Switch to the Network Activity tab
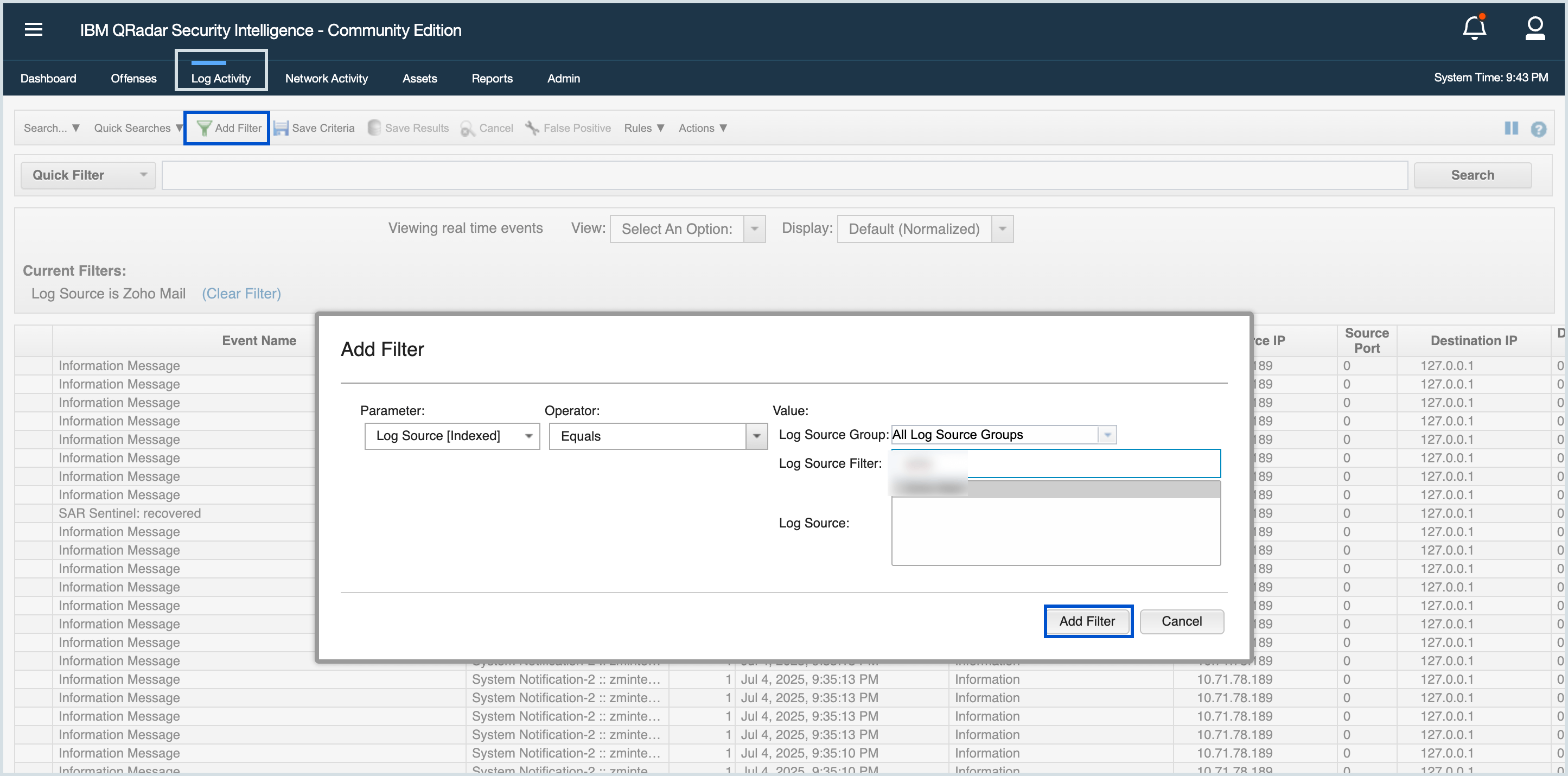 tap(326, 79)
